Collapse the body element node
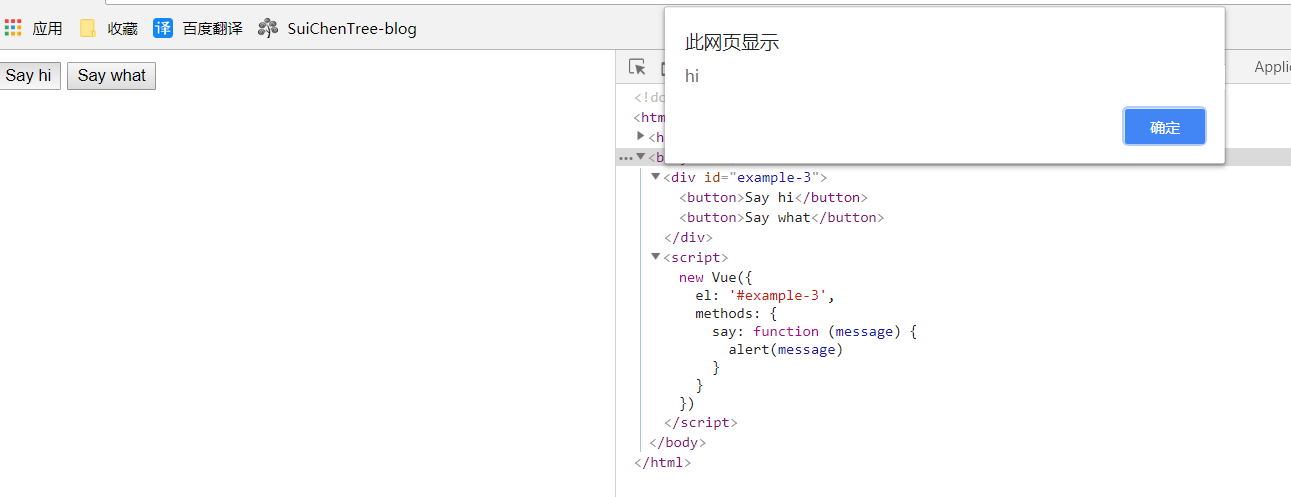The height and width of the screenshot is (497, 1291). coord(641,156)
